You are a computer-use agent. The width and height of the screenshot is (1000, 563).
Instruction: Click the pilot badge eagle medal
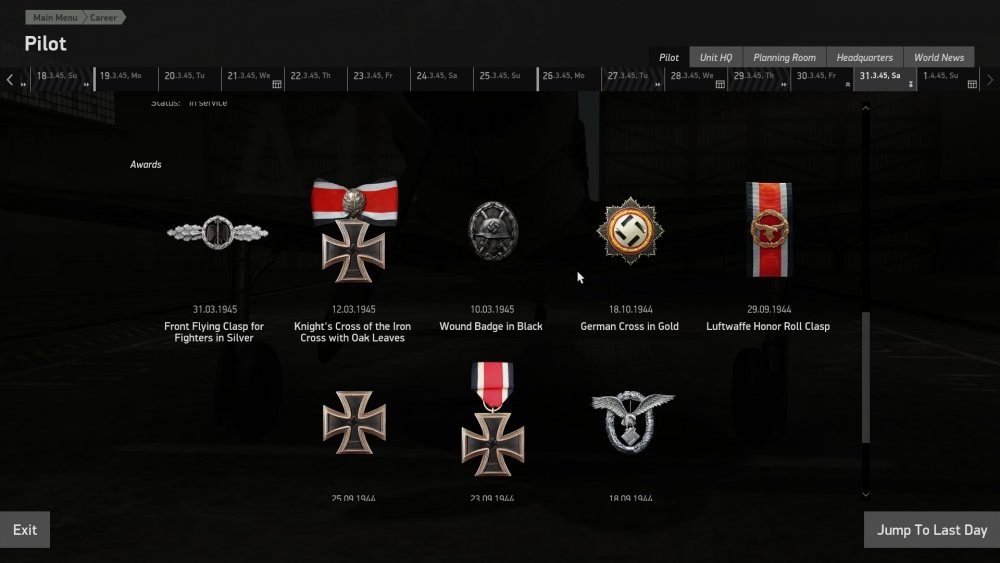pos(632,421)
